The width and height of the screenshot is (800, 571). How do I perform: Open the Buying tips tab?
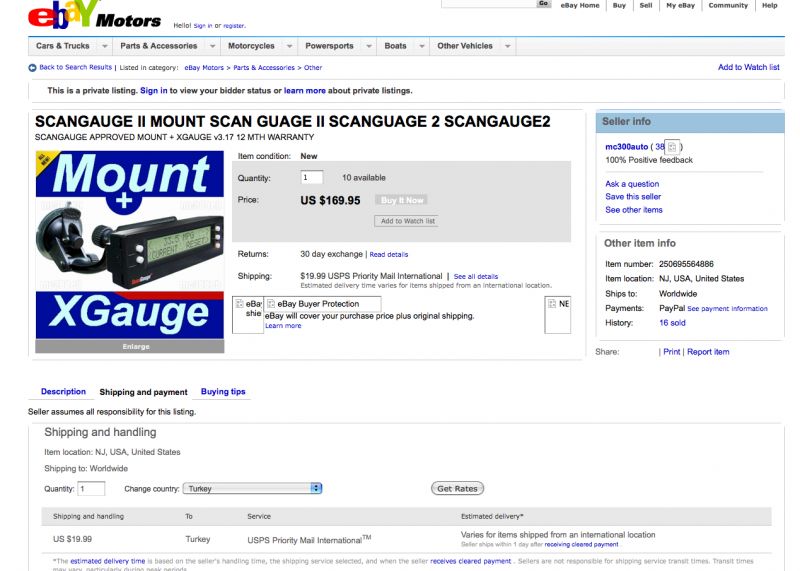point(223,392)
